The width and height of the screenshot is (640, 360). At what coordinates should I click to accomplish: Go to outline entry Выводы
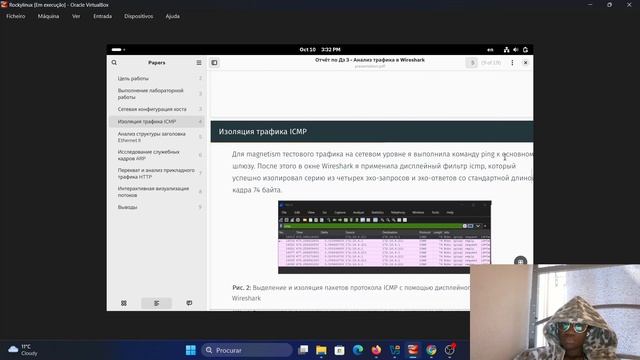tap(157, 207)
